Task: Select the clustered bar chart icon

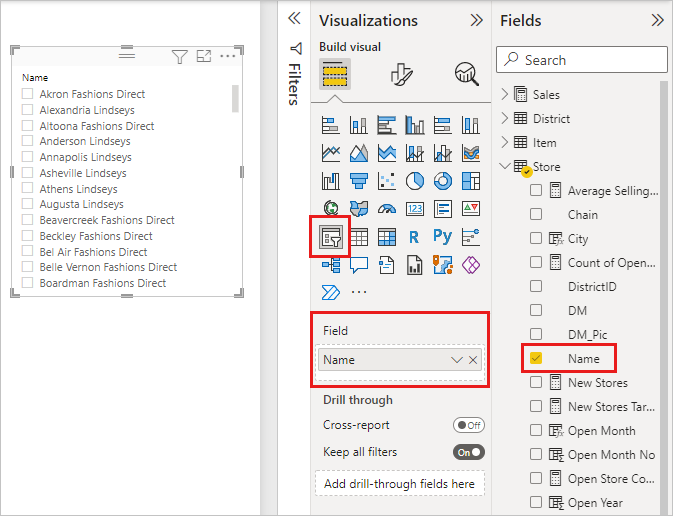Action: click(x=387, y=125)
